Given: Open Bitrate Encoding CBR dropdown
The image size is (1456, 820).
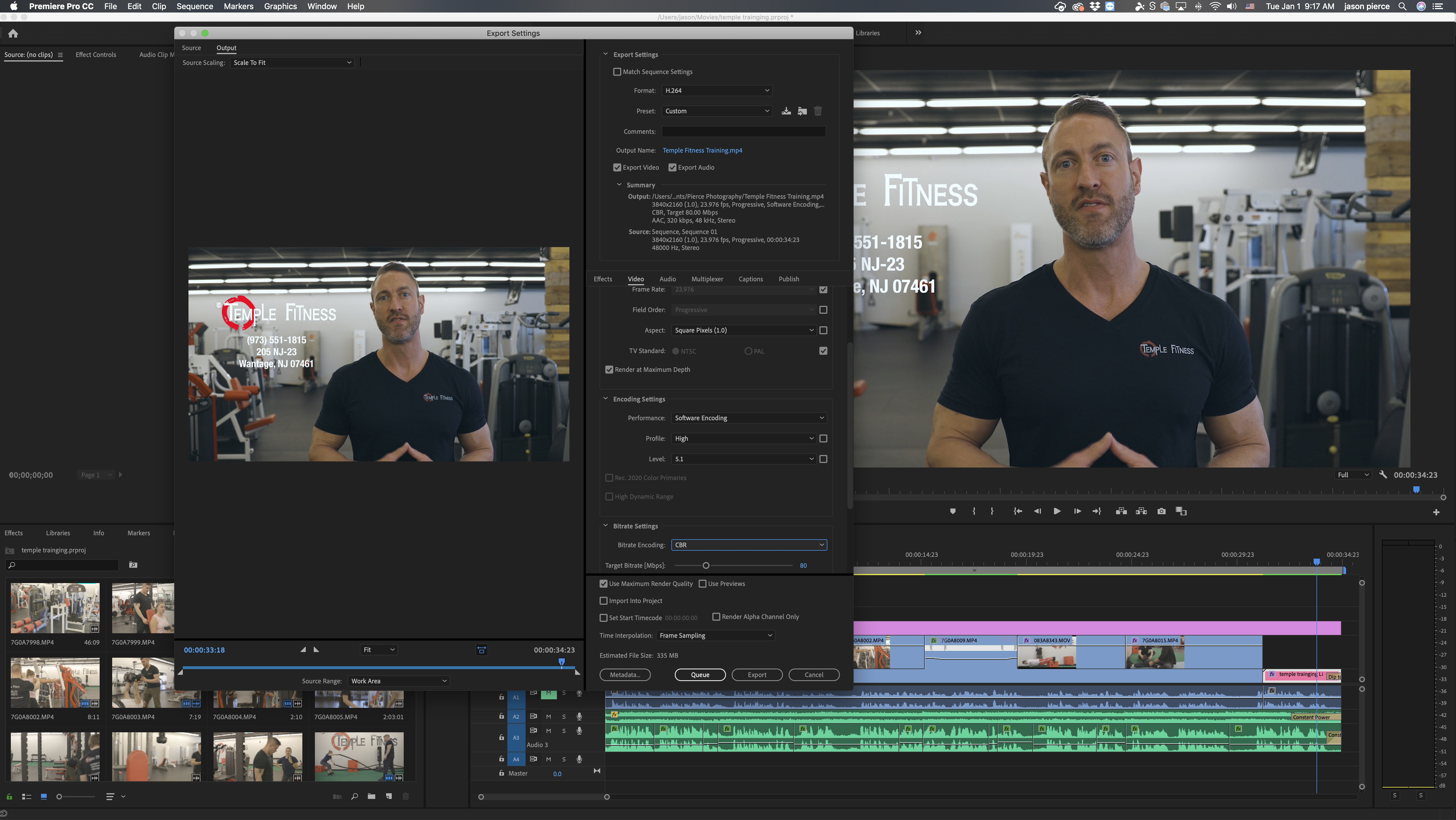Looking at the screenshot, I should click(x=749, y=545).
